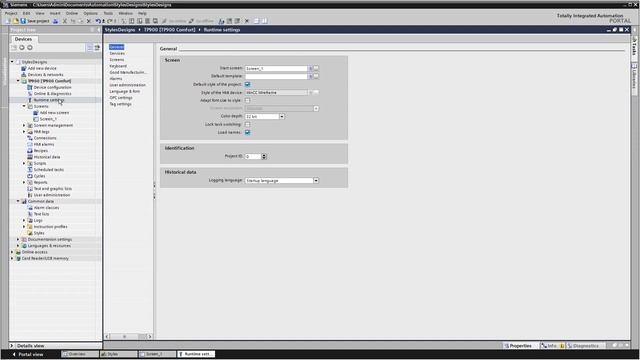The height and width of the screenshot is (360, 640).
Task: Click the Styles icon under Common data
Action: click(x=30, y=233)
